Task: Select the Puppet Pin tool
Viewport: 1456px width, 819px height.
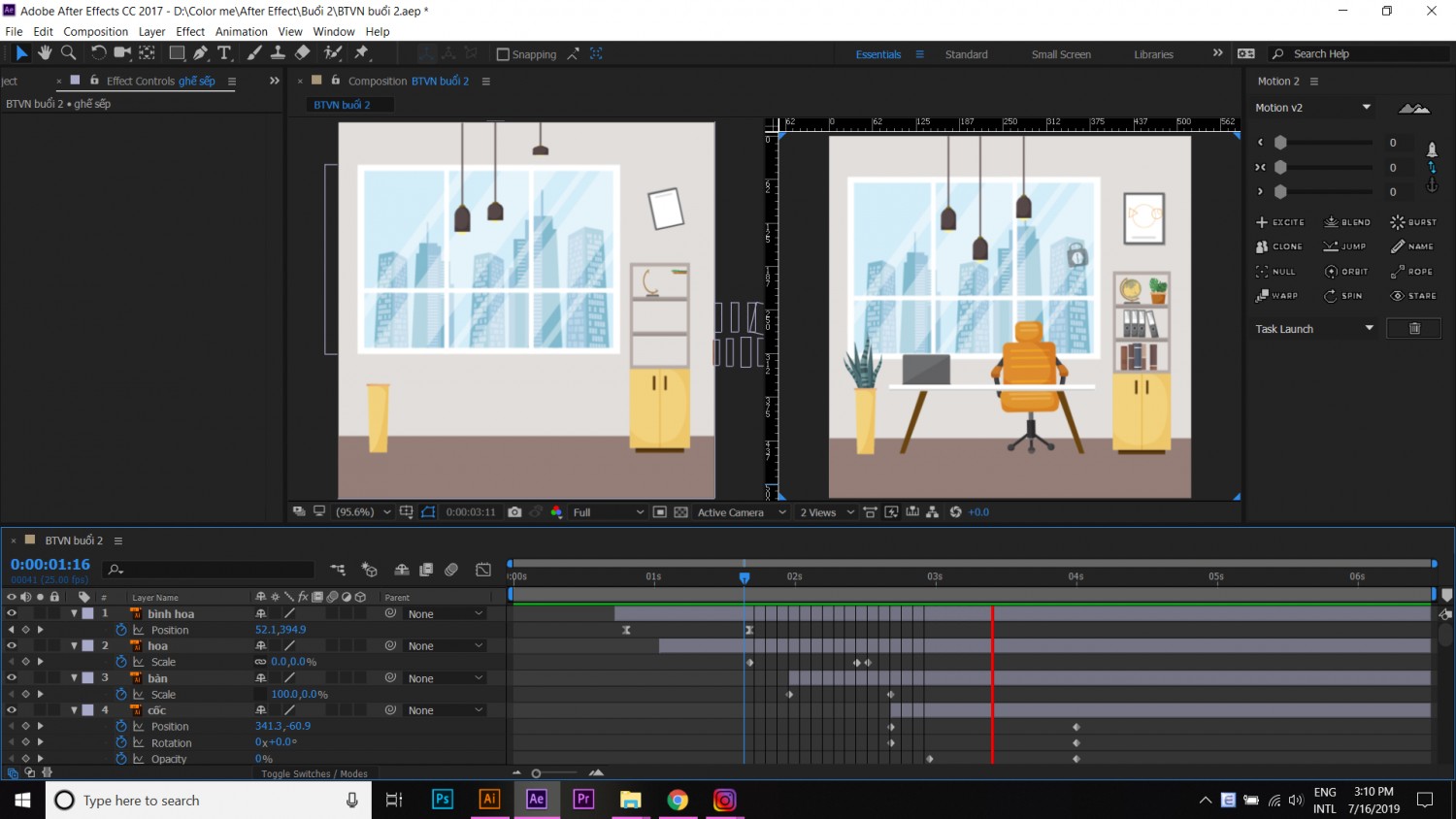Action: (362, 53)
